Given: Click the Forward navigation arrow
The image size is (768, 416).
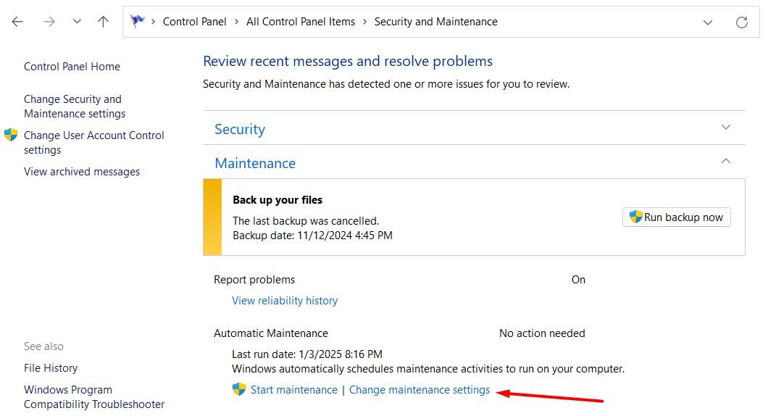Looking at the screenshot, I should coord(47,22).
